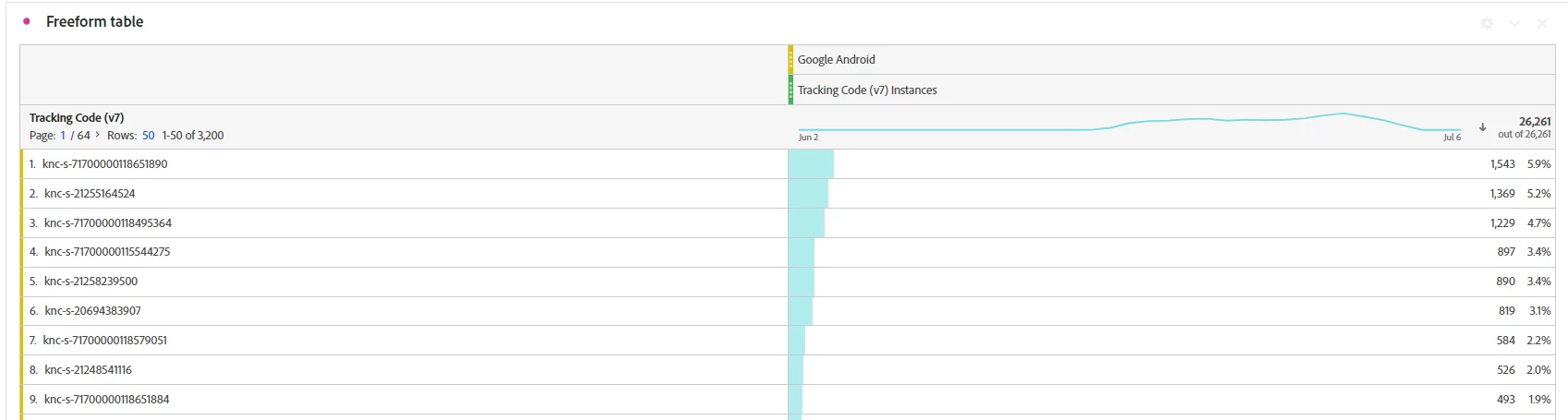
Task: Close the Freeform table panel
Action: tap(1542, 23)
